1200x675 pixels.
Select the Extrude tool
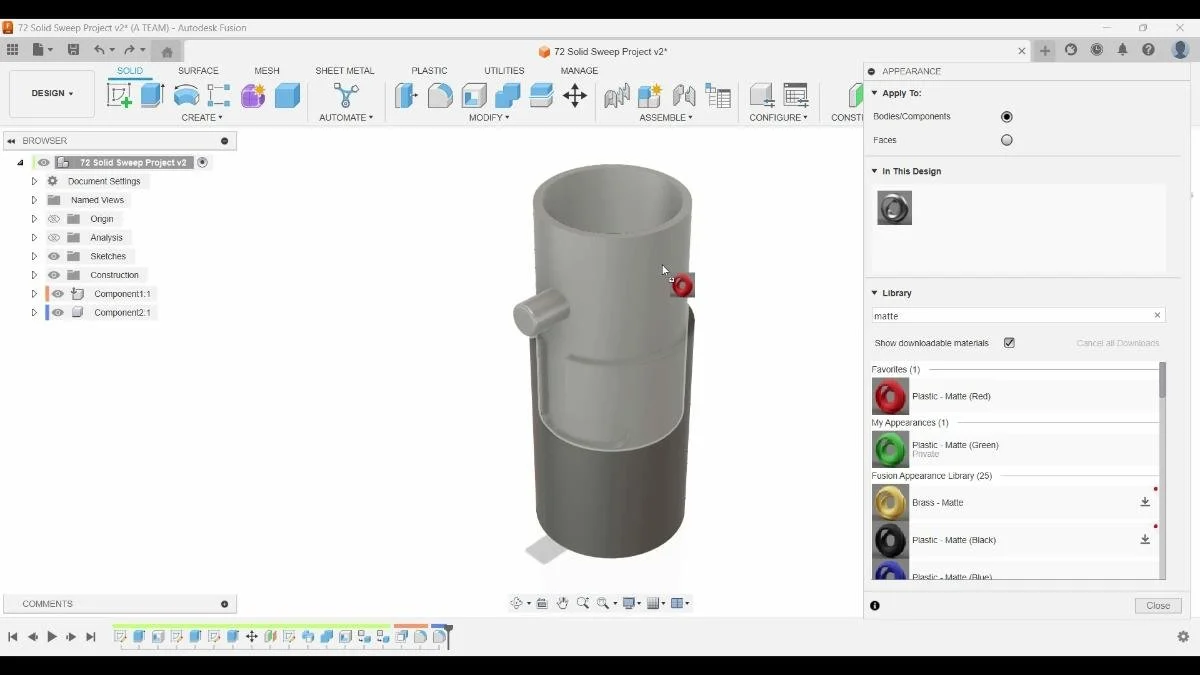[152, 95]
